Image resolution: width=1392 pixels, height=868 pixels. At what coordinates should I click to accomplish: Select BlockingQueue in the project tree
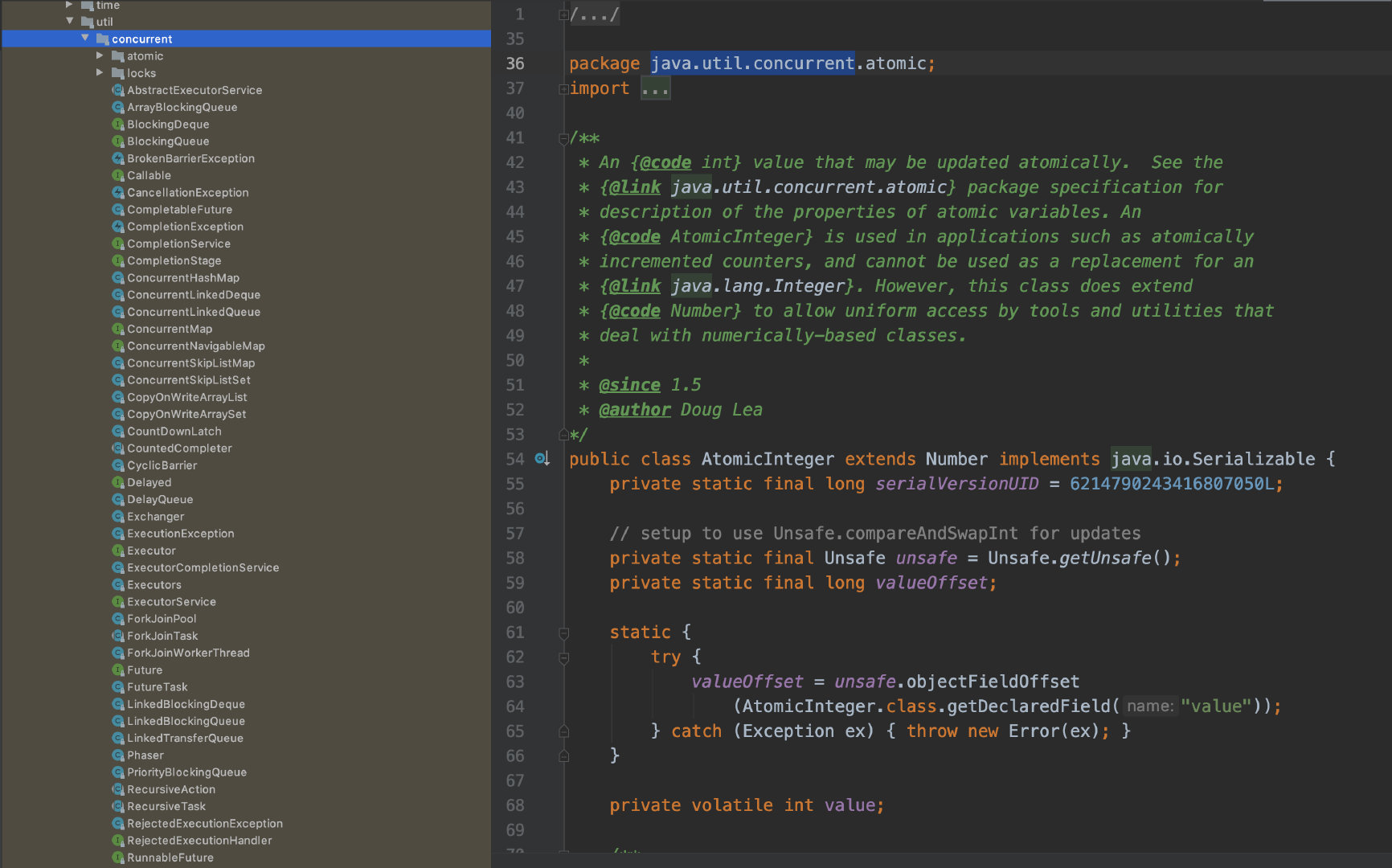(168, 141)
